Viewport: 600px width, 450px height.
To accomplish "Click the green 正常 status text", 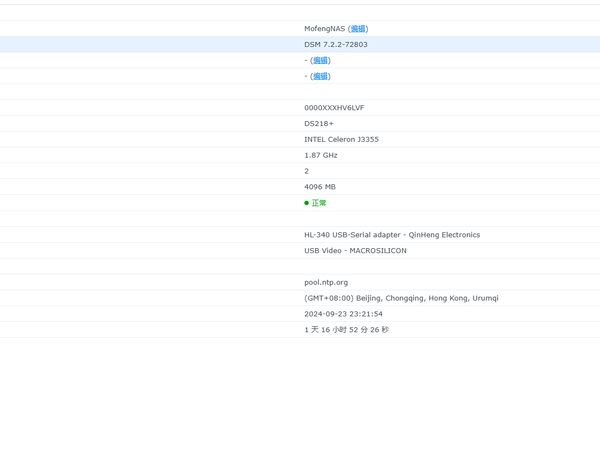I will [x=319, y=203].
